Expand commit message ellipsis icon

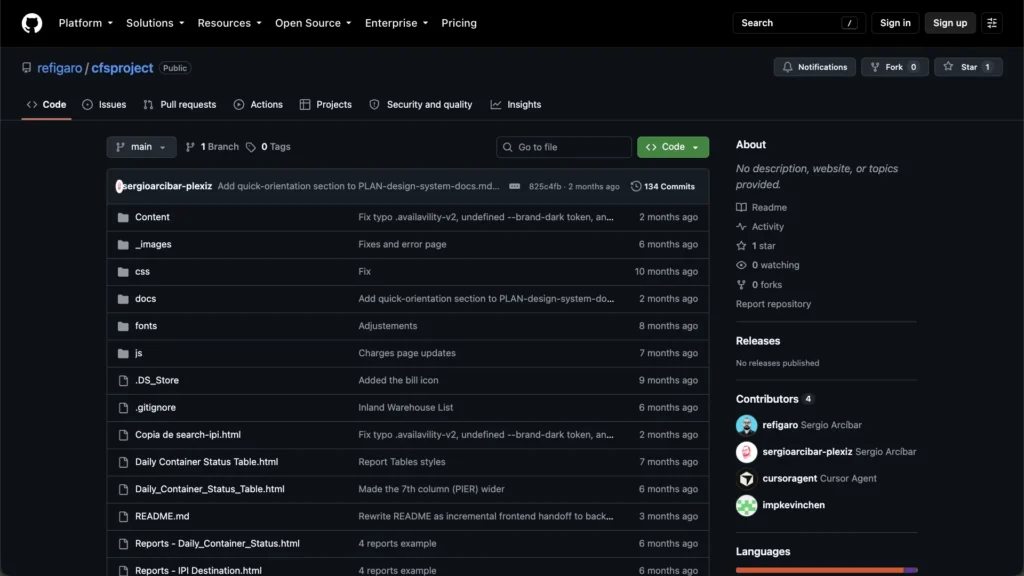pyautogui.click(x=515, y=186)
